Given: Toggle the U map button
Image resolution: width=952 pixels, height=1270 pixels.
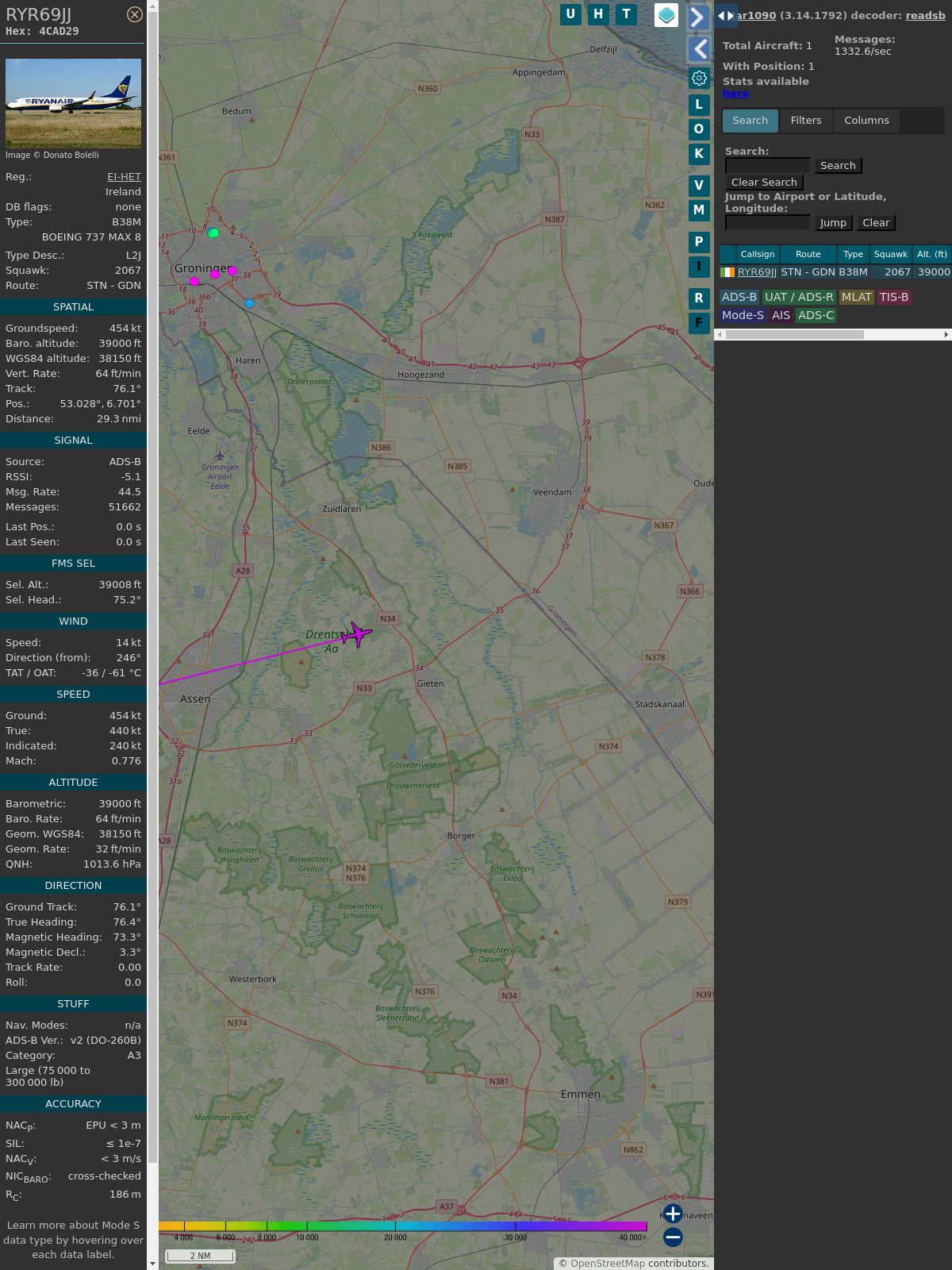Looking at the screenshot, I should [x=570, y=14].
